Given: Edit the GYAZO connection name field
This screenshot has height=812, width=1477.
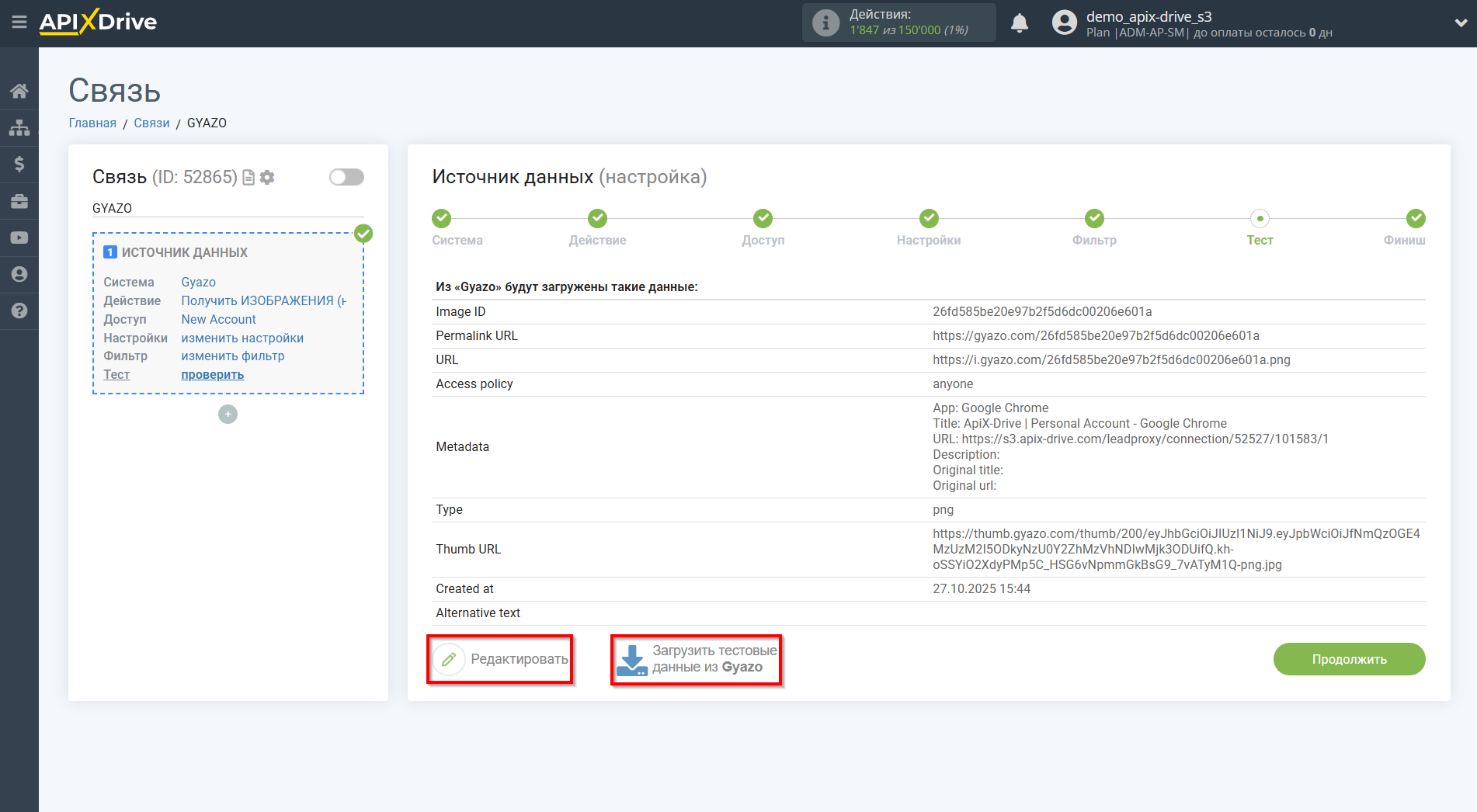Looking at the screenshot, I should point(228,208).
